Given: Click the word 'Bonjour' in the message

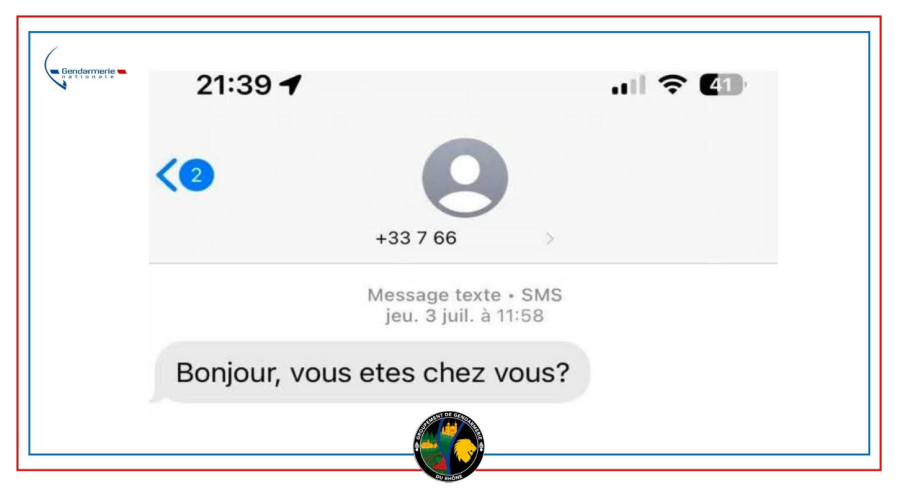Looking at the screenshot, I should point(227,373).
